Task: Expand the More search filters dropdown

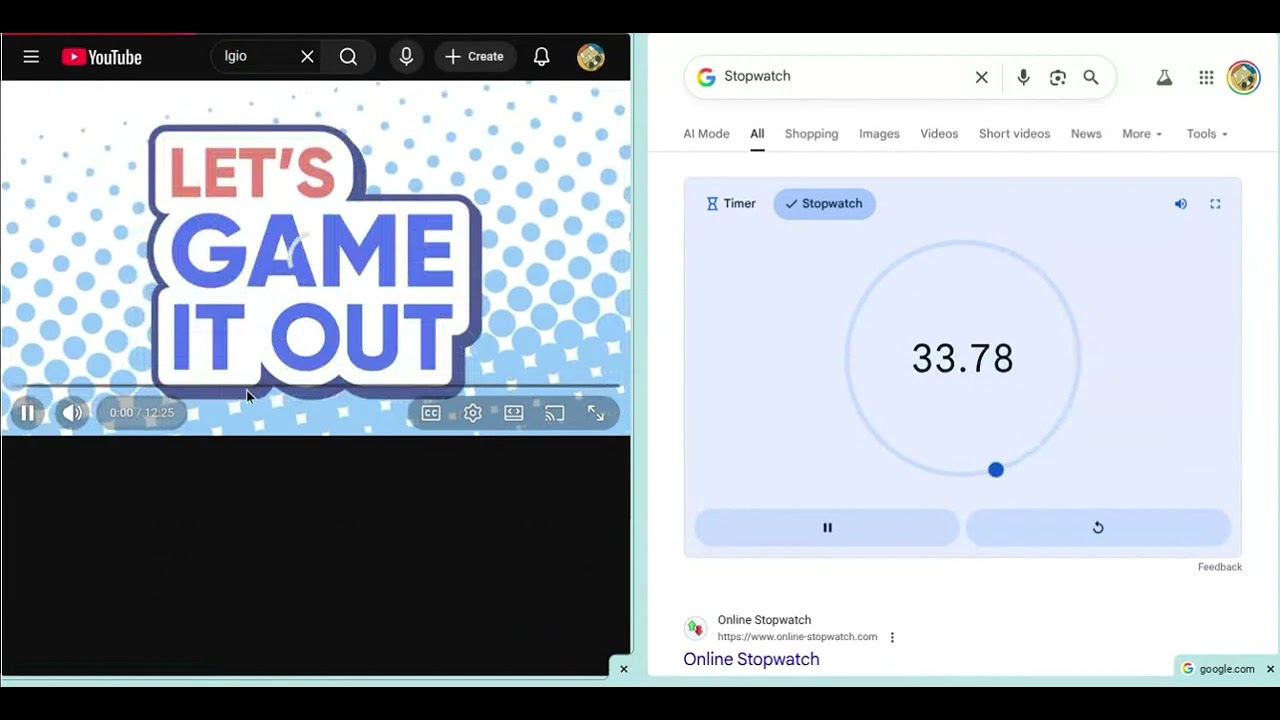Action: 1142,134
